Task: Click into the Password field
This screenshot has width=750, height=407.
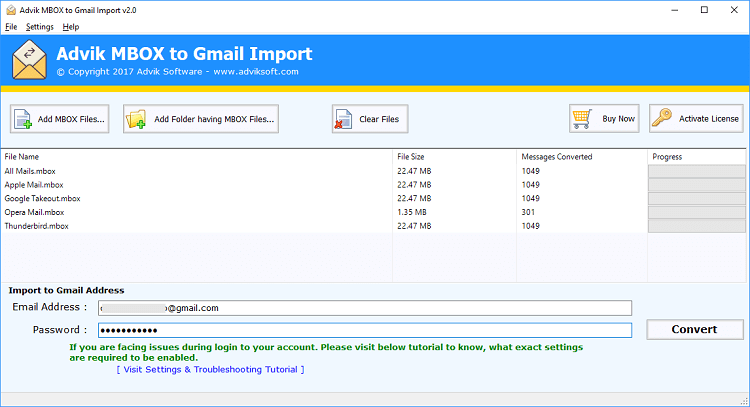Action: (x=365, y=330)
